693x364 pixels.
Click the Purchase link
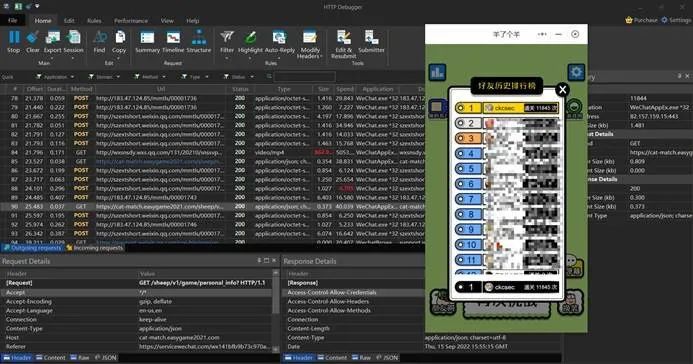coord(642,20)
